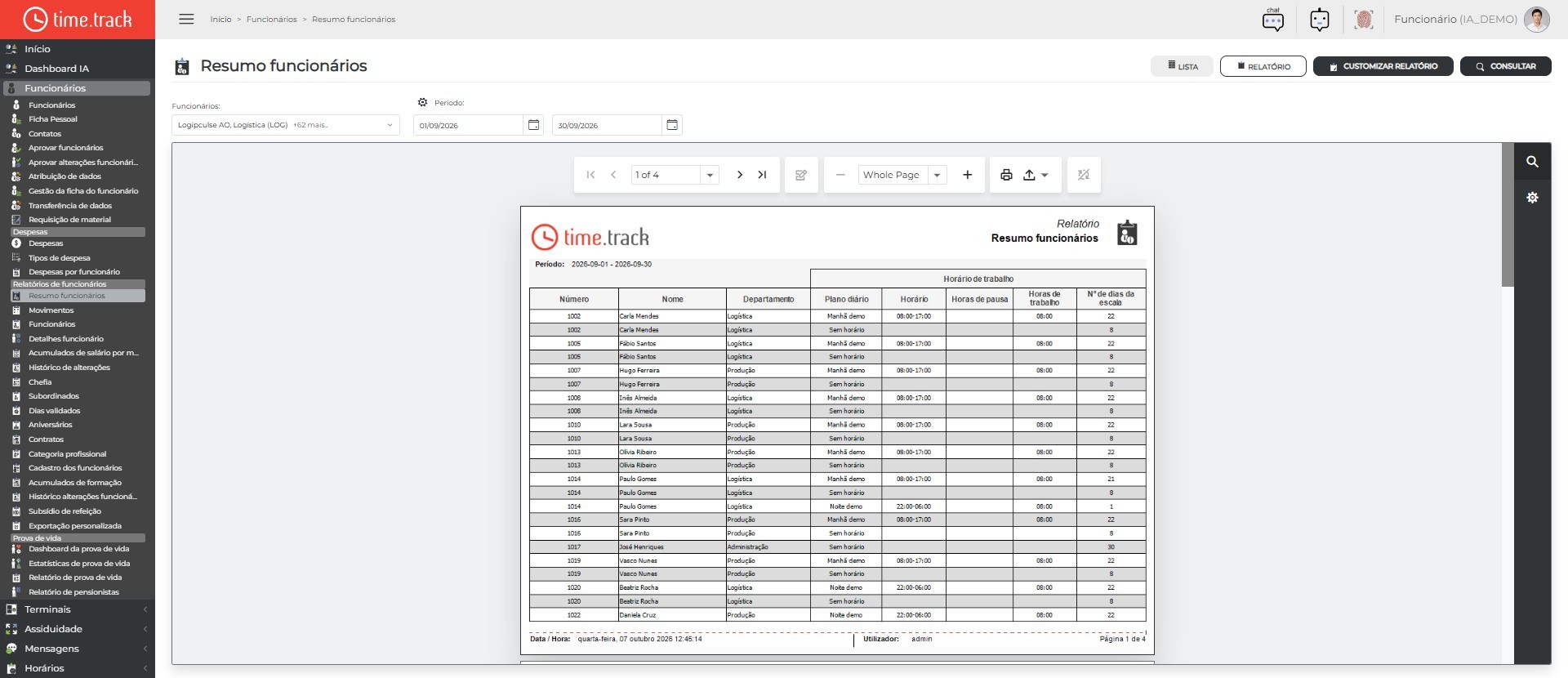Toggle the hamburger sidebar menu
Viewport: 1568px width, 678px height.
(186, 19)
